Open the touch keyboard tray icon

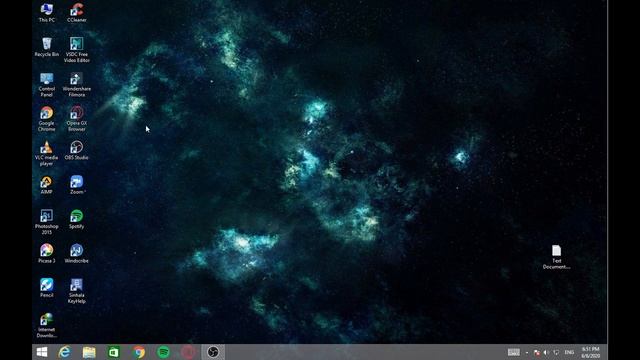[513, 352]
